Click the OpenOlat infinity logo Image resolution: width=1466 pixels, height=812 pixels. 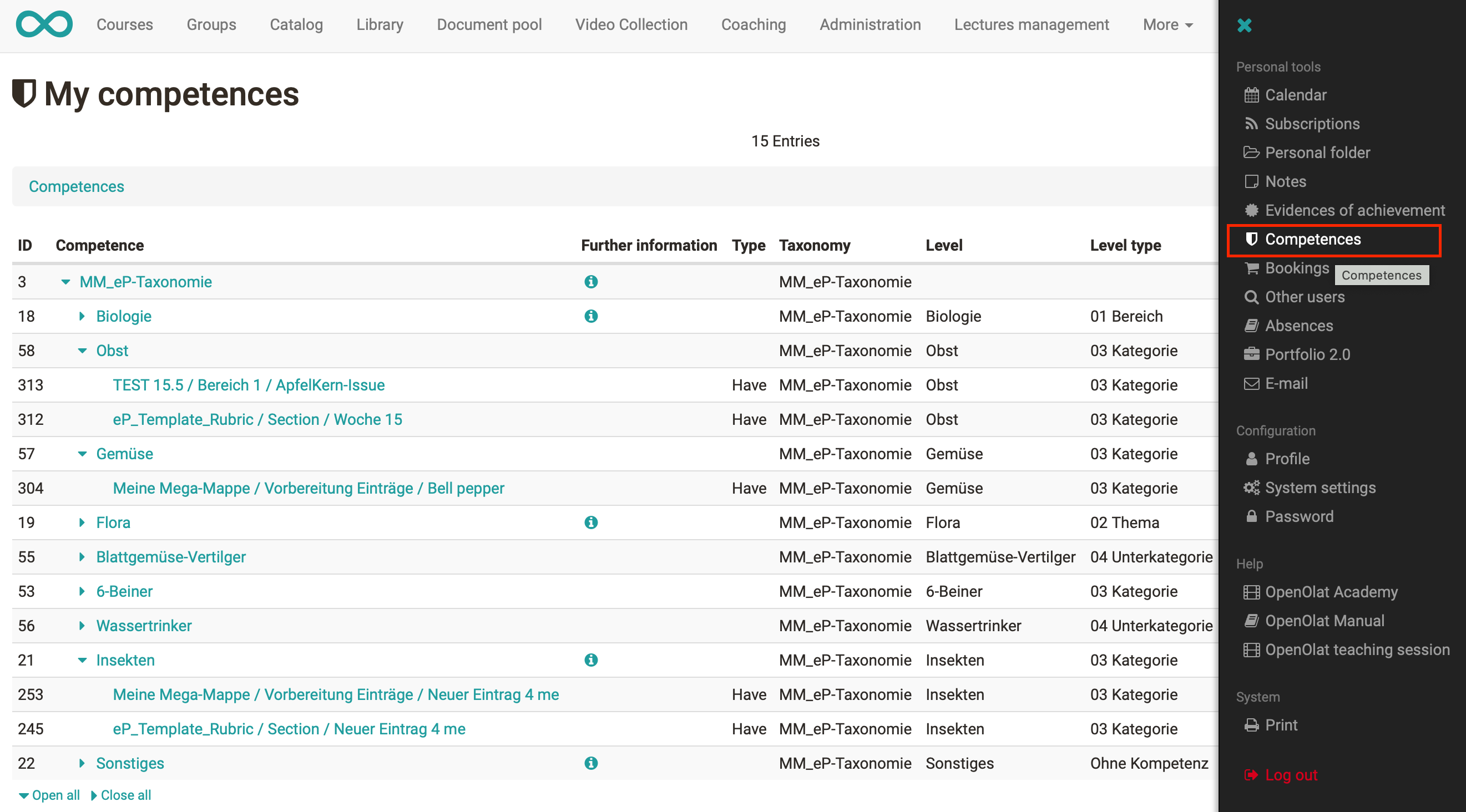[44, 24]
